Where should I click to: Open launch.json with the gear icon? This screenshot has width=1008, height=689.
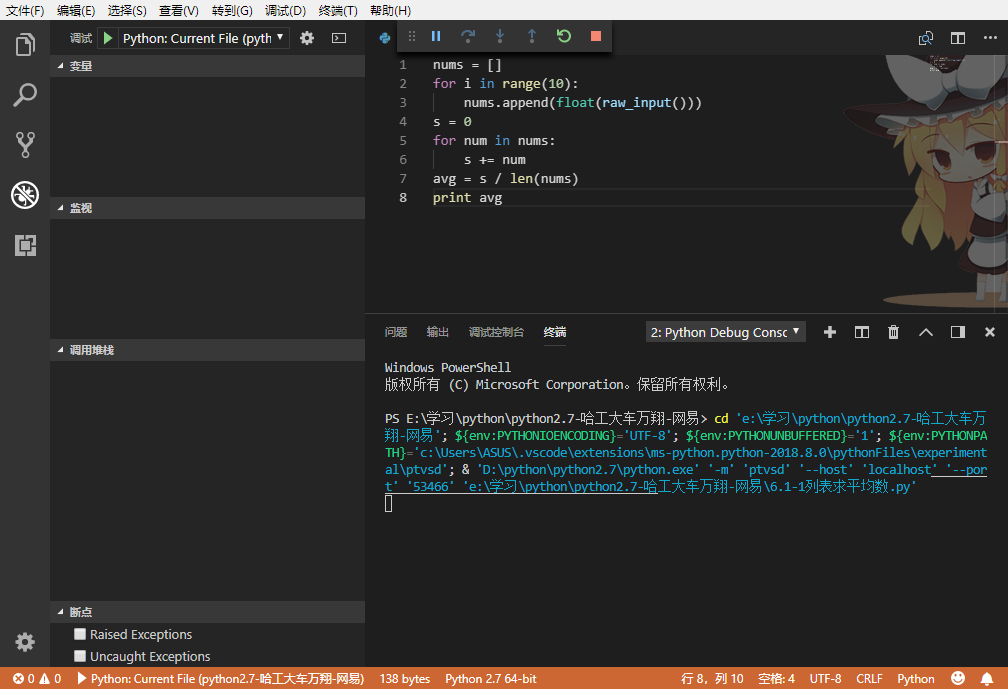(x=307, y=38)
